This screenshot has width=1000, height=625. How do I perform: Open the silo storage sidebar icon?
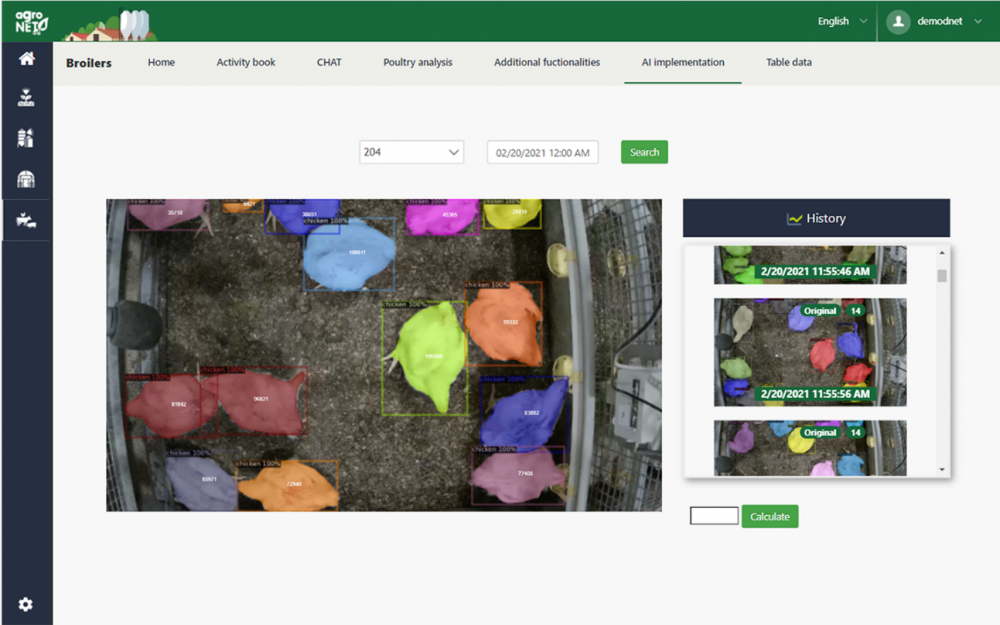pos(26,139)
